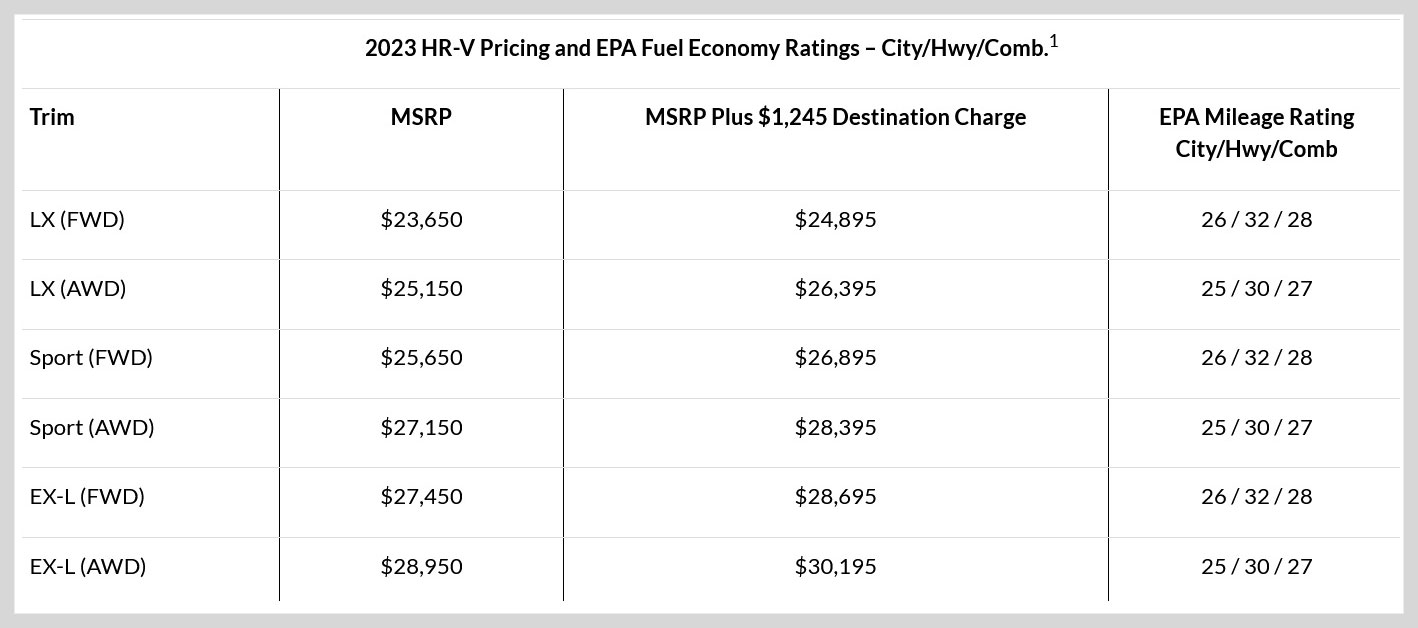Select the $30,195 total price cell
The image size is (1418, 628).
835,566
